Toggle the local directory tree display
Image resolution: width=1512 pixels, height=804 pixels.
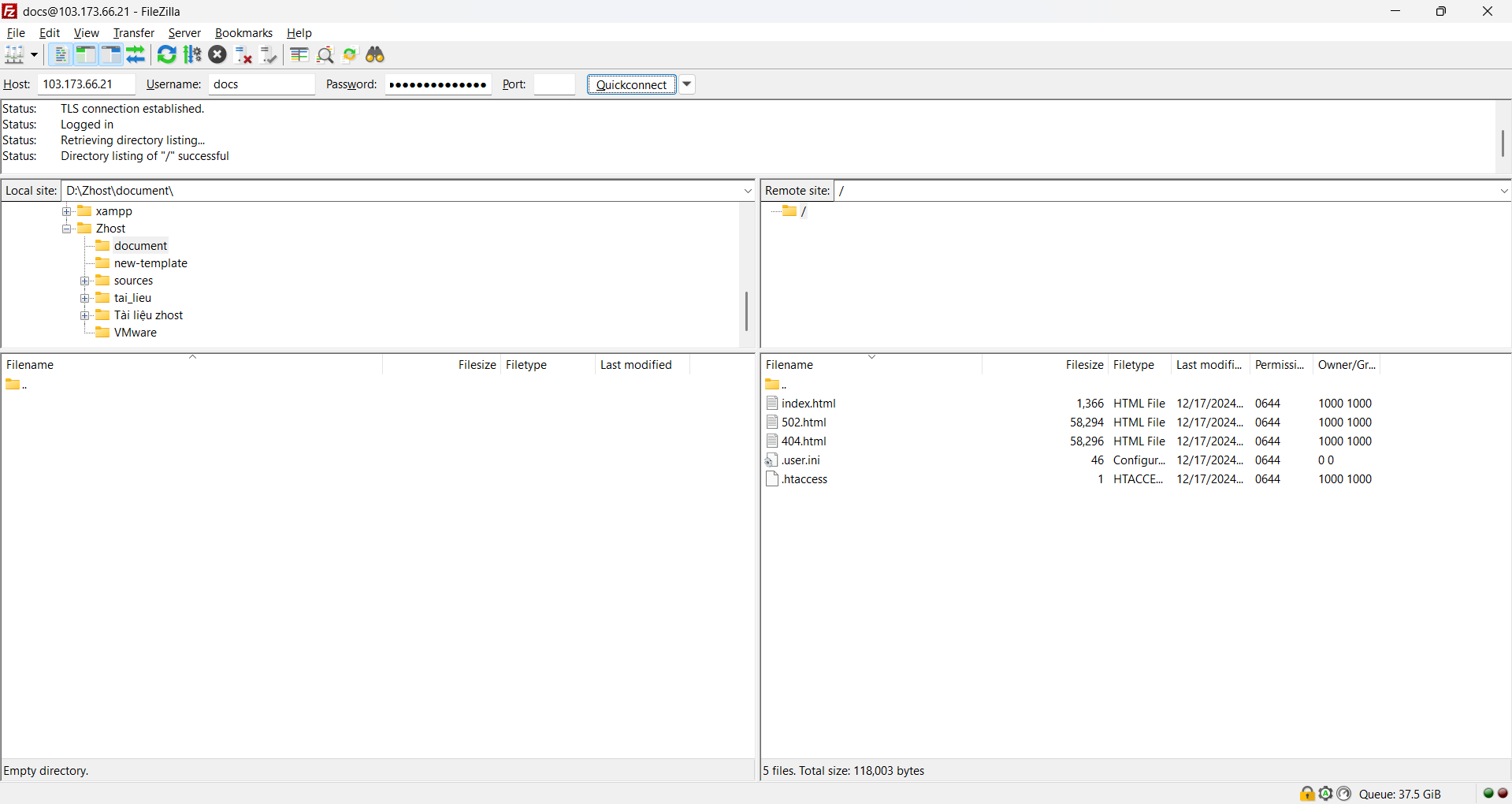(85, 54)
